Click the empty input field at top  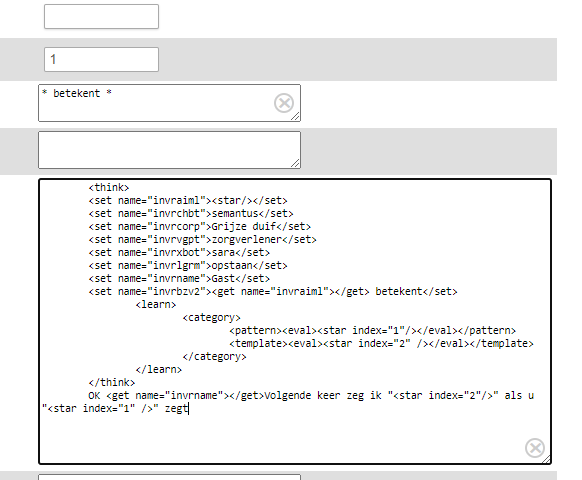[x=101, y=16]
